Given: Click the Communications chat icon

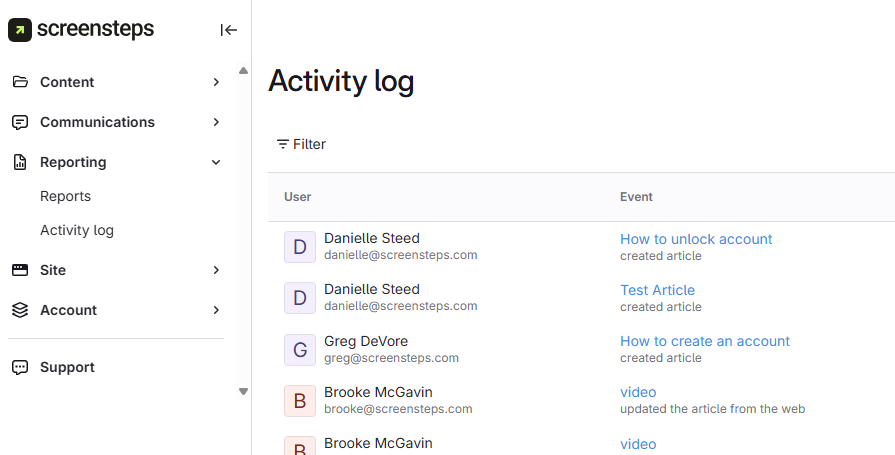Looking at the screenshot, I should 20,122.
